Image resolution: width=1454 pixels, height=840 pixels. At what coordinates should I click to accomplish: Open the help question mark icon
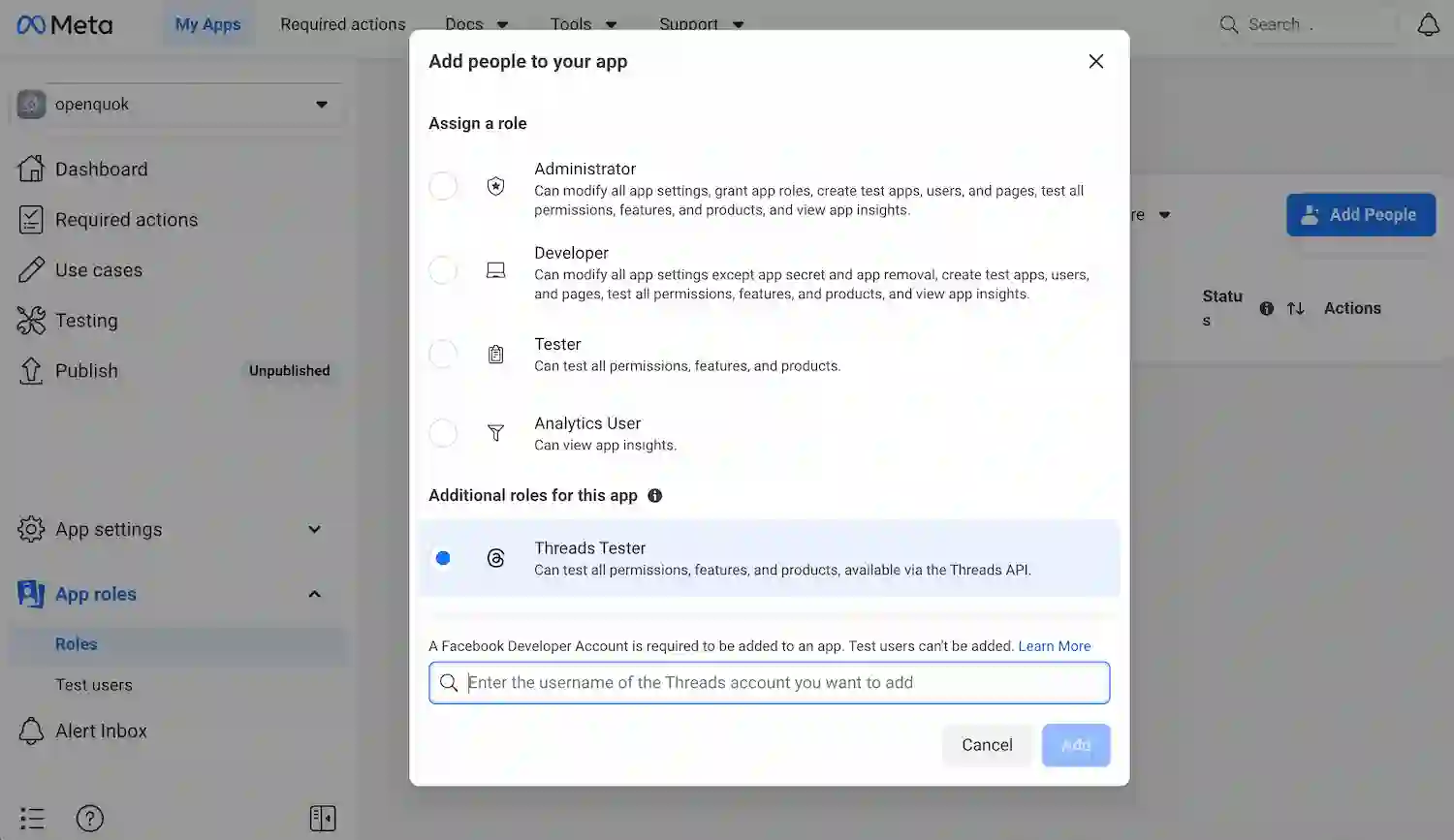(x=89, y=819)
